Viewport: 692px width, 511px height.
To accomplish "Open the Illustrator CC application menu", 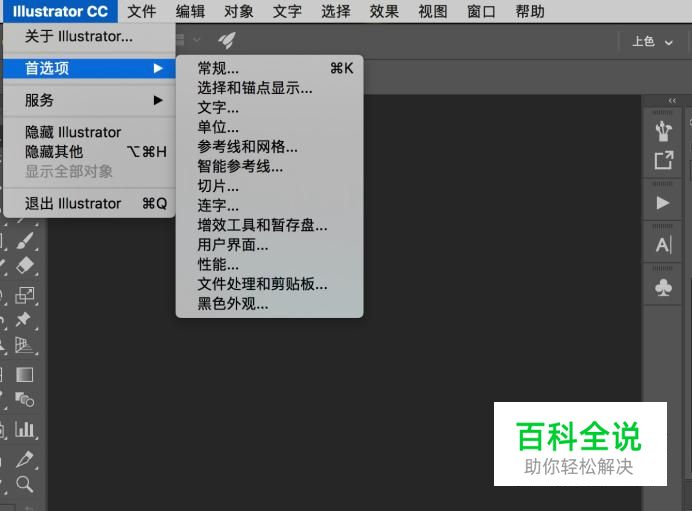I will [x=60, y=11].
